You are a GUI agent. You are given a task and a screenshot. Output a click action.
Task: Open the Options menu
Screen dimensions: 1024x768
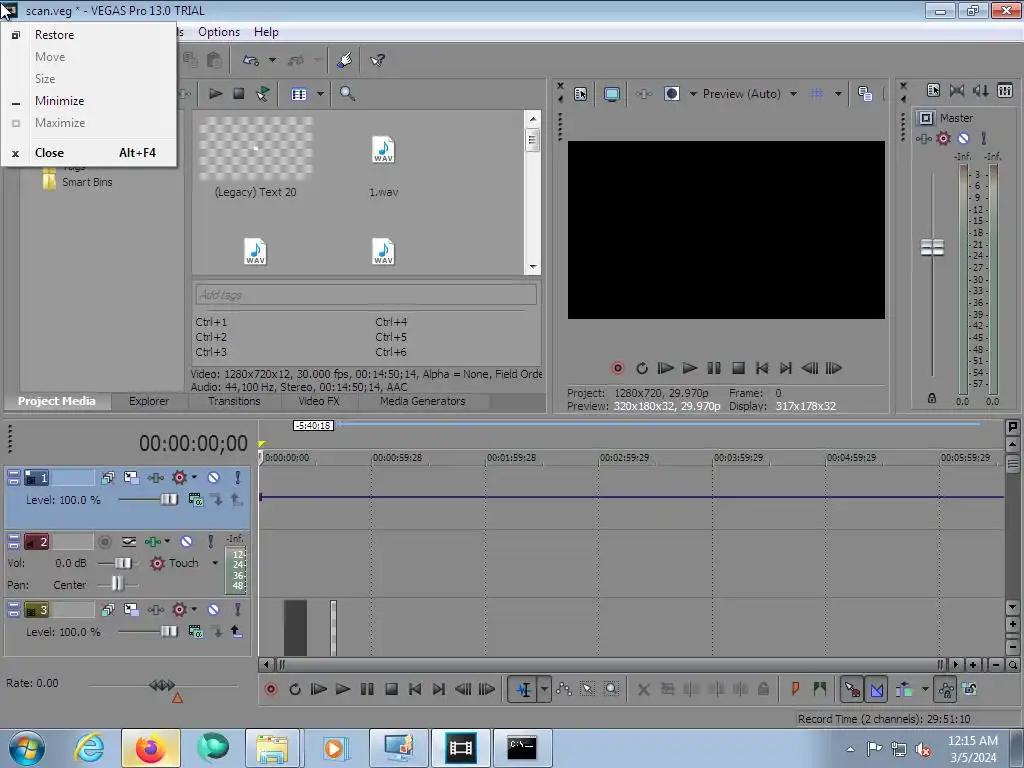(x=219, y=32)
